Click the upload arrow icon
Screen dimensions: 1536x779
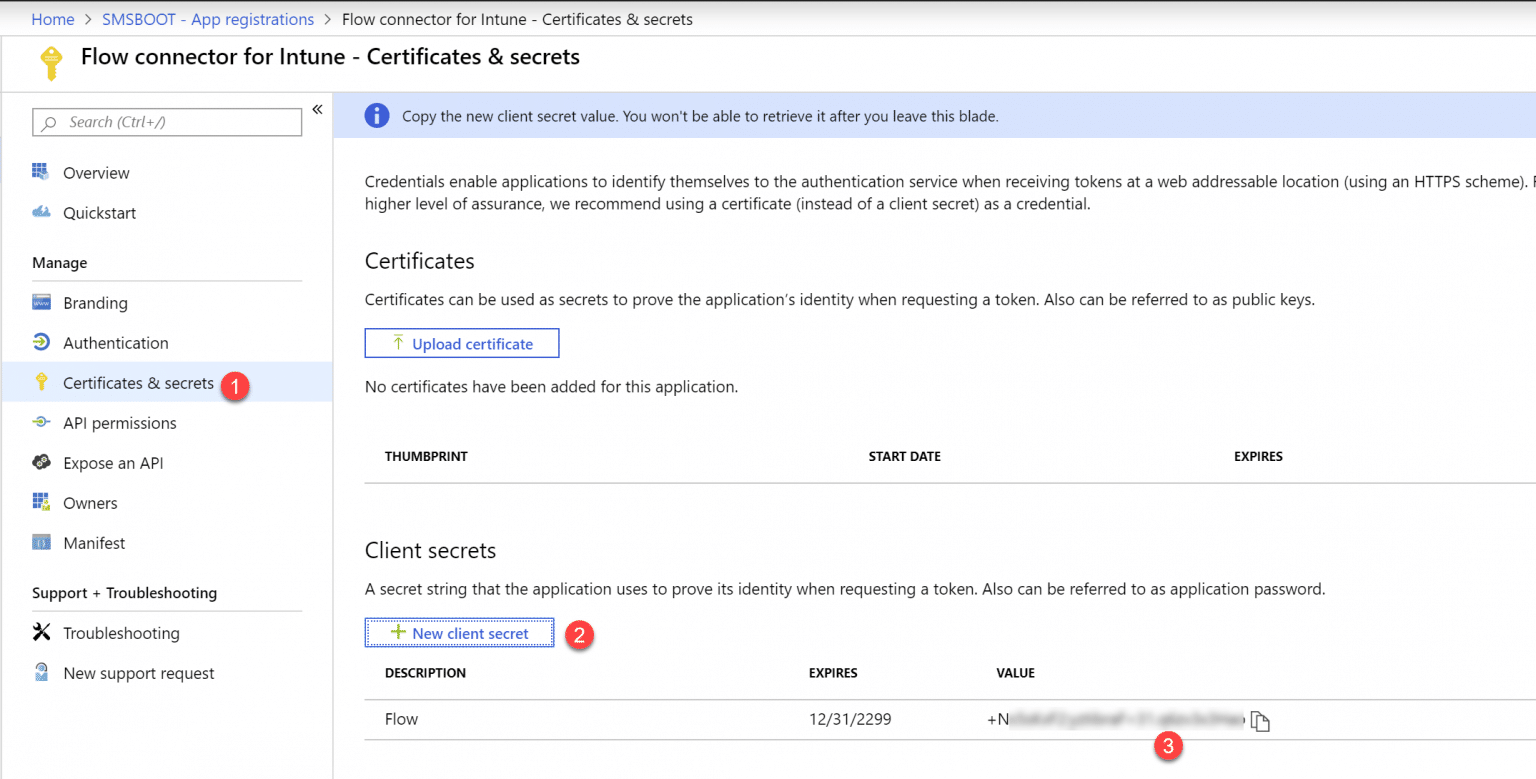pyautogui.click(x=398, y=343)
